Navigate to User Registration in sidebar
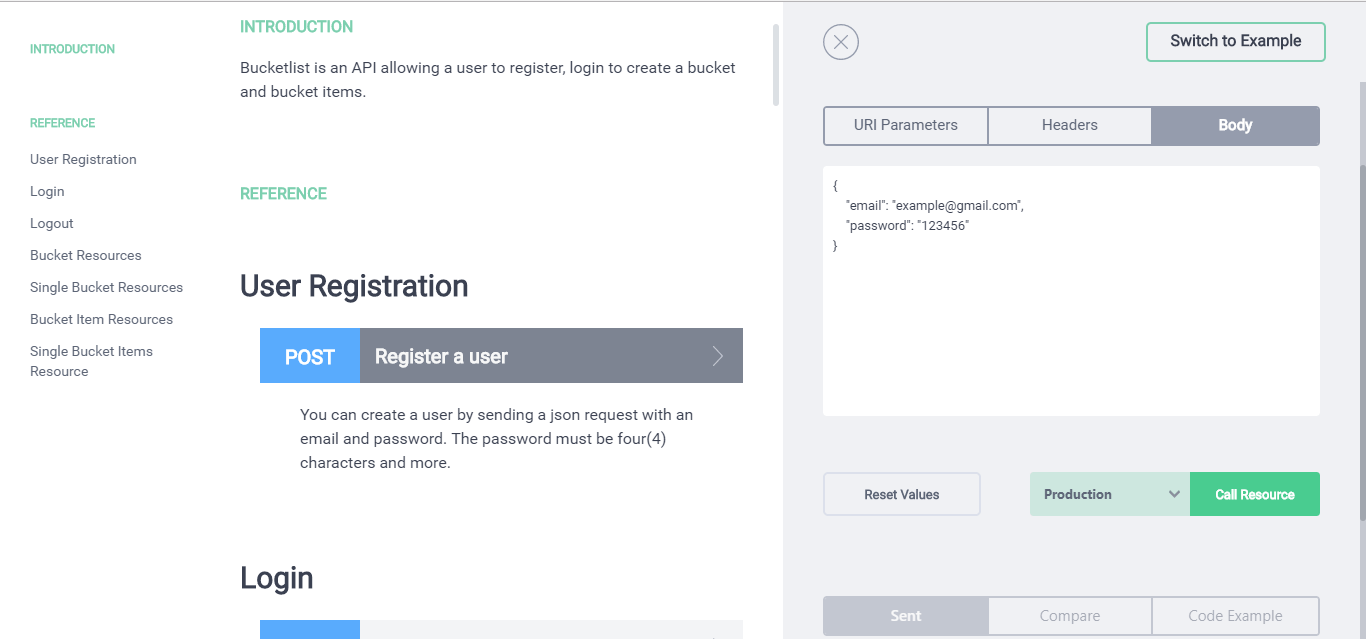 (x=83, y=158)
